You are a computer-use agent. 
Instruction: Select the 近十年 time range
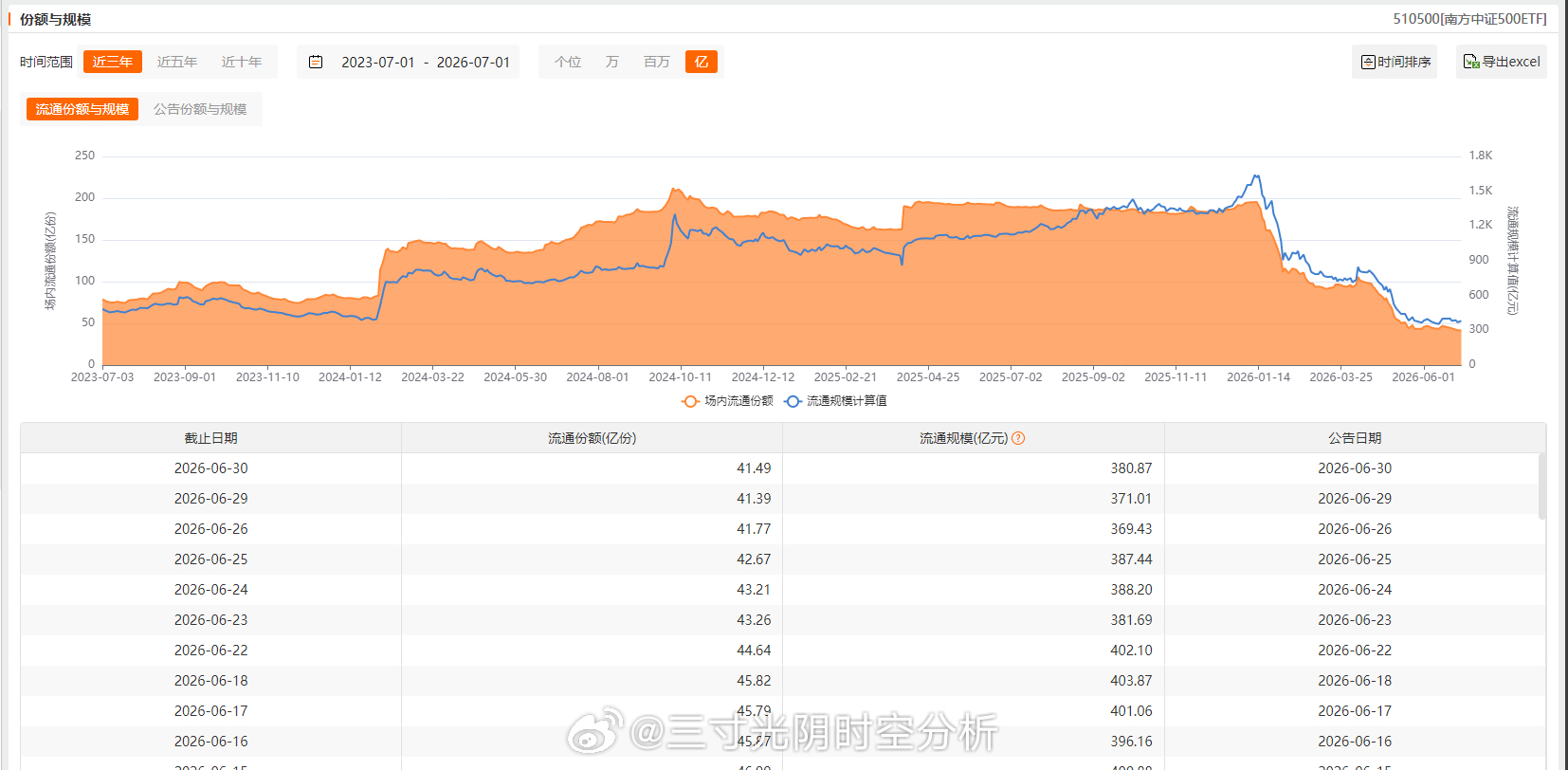(x=242, y=62)
